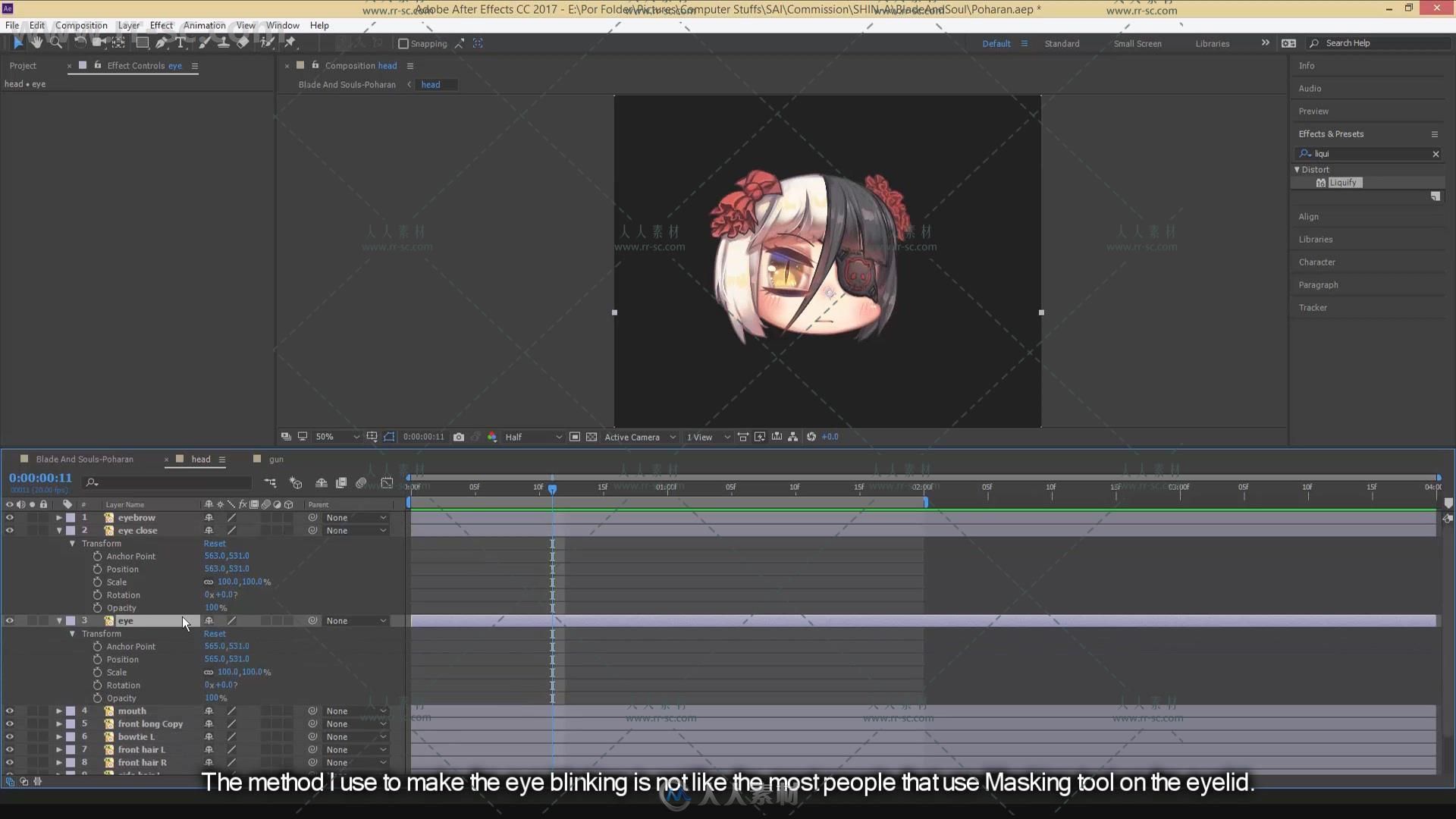This screenshot has height=819, width=1456.
Task: Click the snapping toggle icon
Action: tap(404, 43)
